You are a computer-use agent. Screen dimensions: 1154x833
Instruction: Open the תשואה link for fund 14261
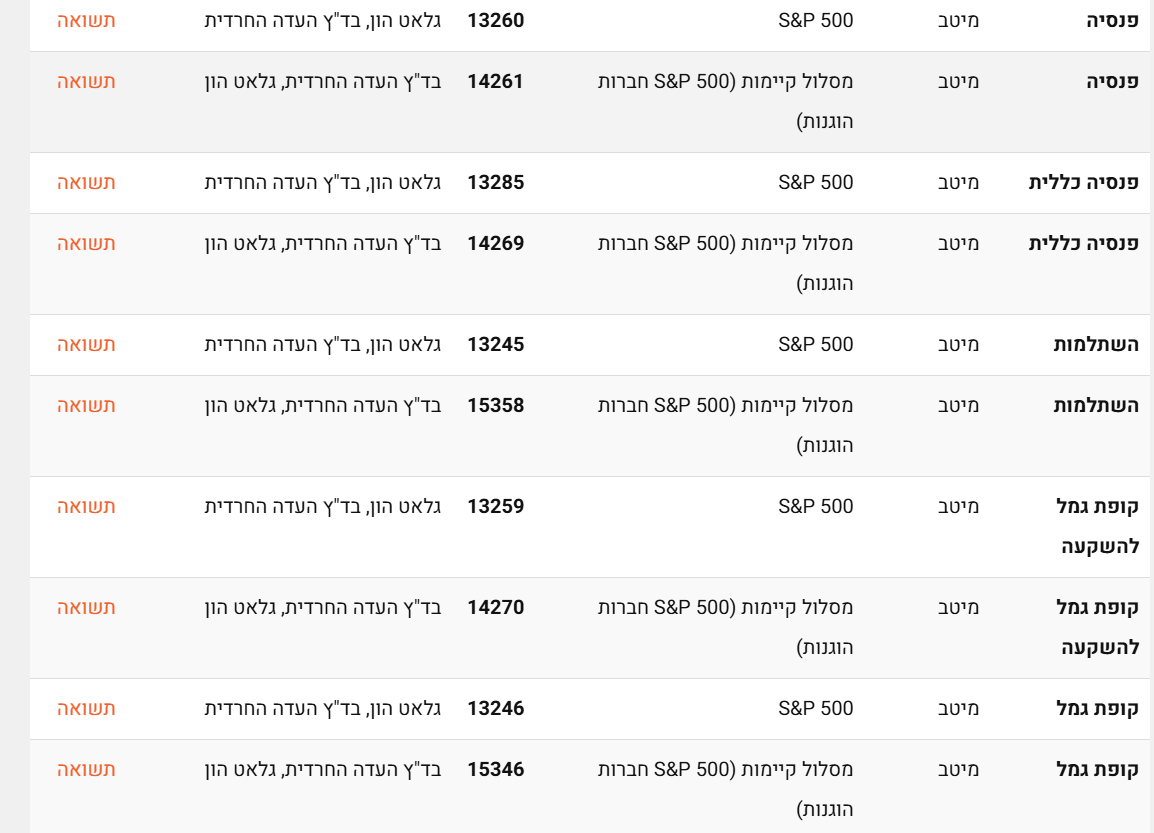point(86,81)
